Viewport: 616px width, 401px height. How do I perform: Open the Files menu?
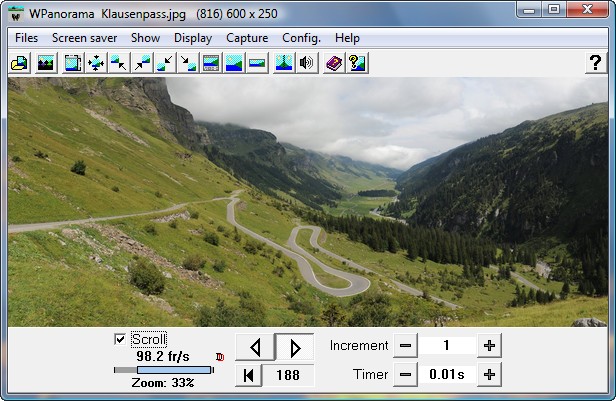click(27, 38)
